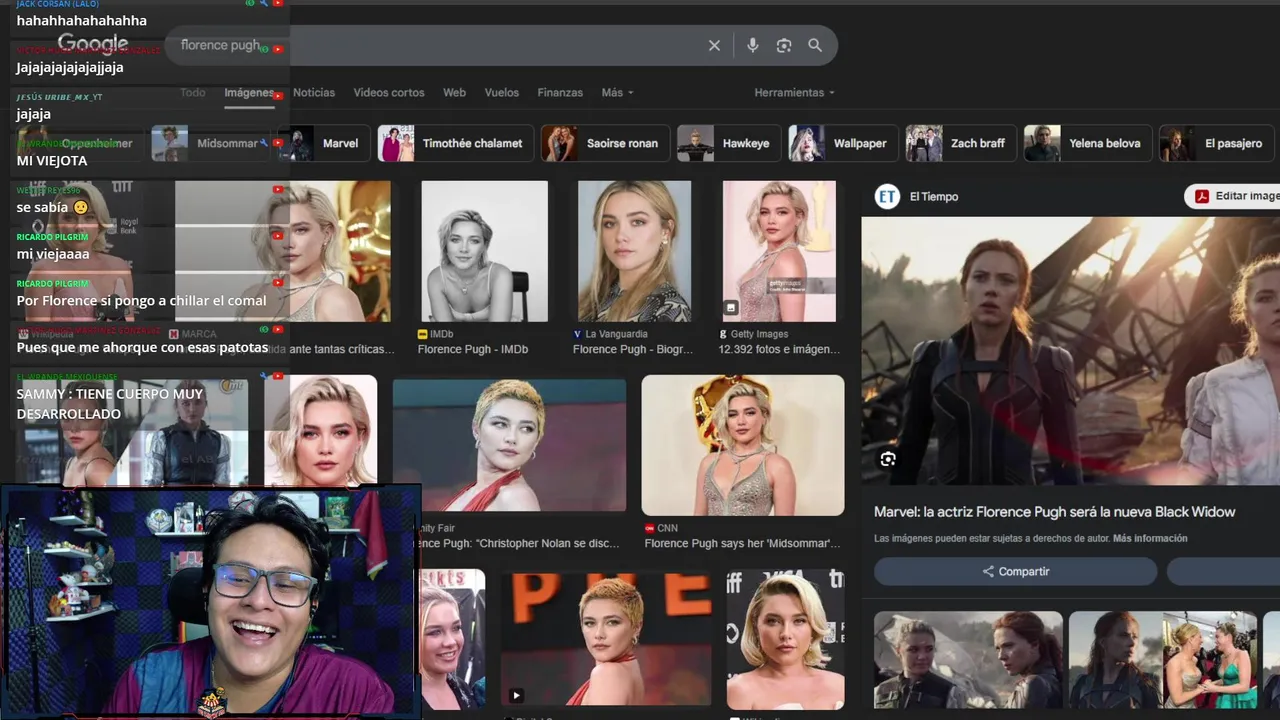Click the PDF icon in Editar imagen button

[1202, 196]
